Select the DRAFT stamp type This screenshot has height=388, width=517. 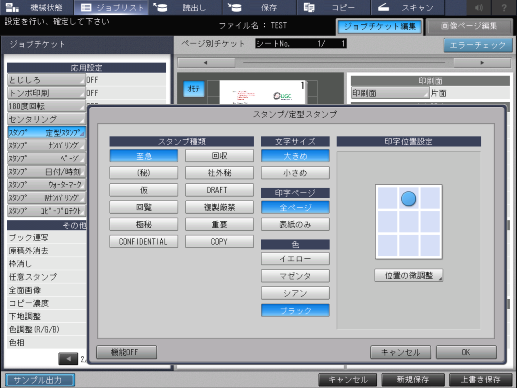(x=219, y=190)
